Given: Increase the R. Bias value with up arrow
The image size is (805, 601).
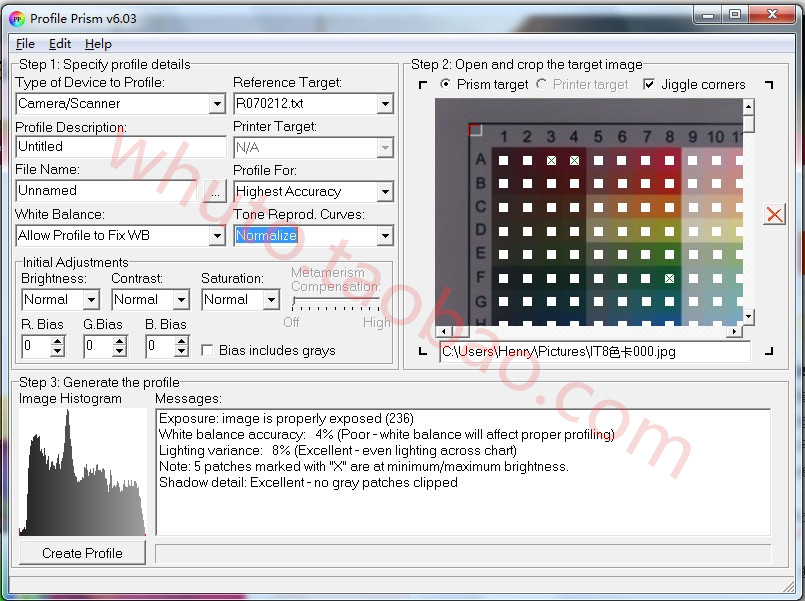Looking at the screenshot, I should click(x=58, y=340).
